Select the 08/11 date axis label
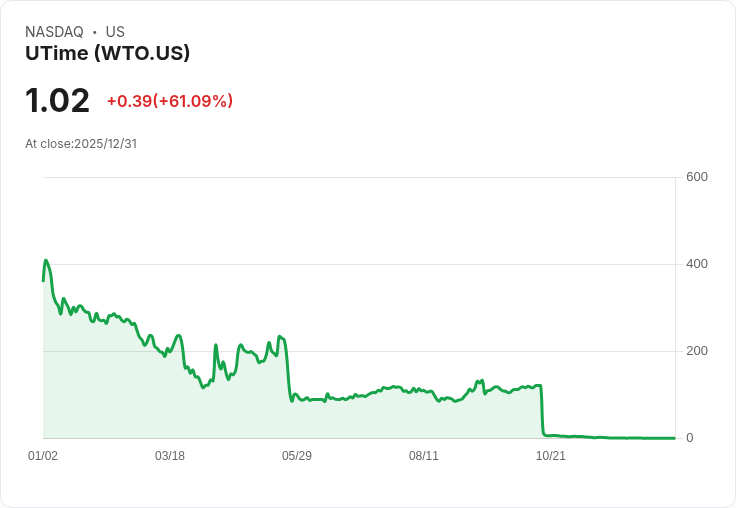The height and width of the screenshot is (508, 736). click(x=424, y=456)
